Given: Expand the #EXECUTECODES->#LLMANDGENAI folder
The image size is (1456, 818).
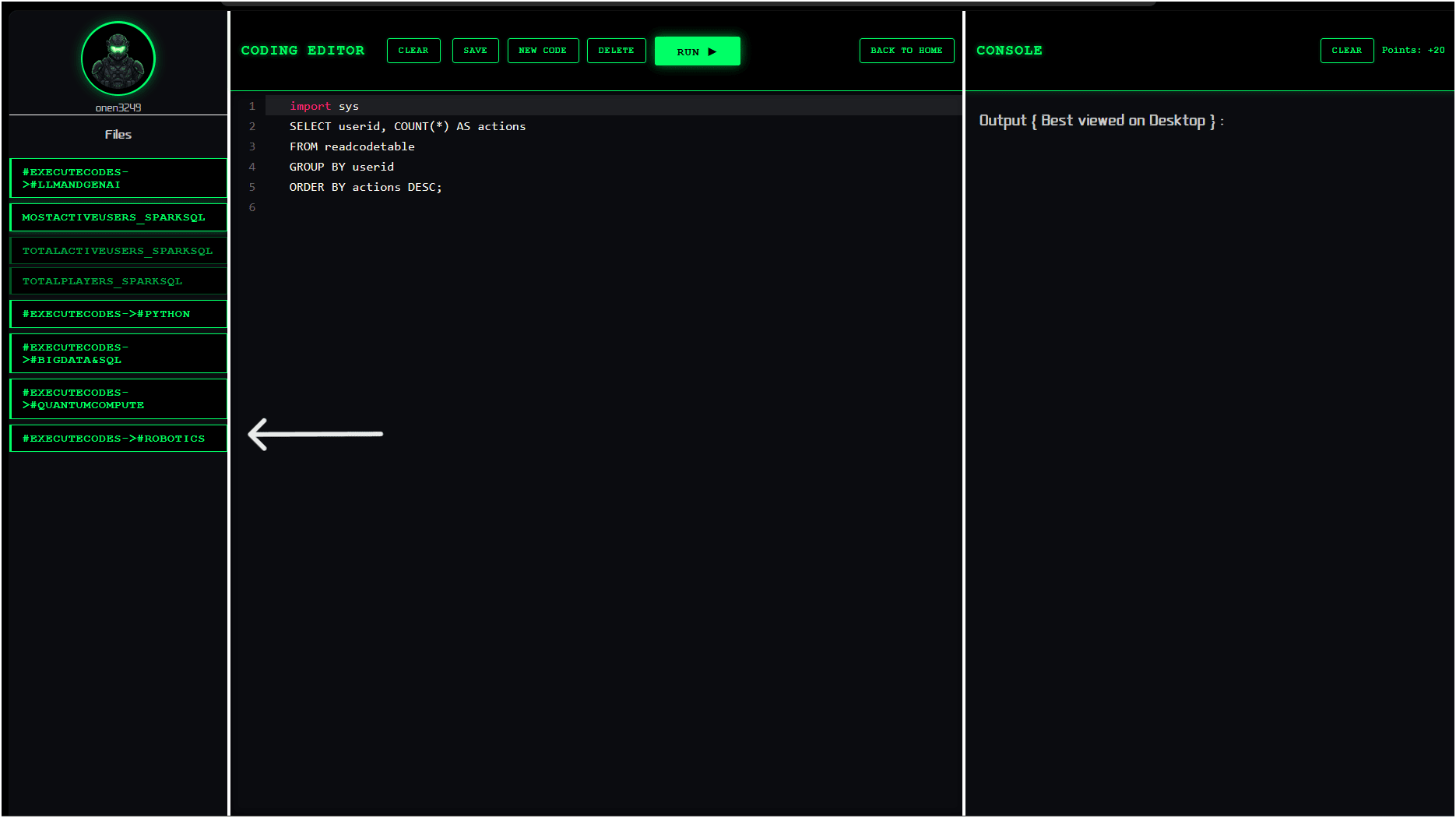Looking at the screenshot, I should (118, 178).
